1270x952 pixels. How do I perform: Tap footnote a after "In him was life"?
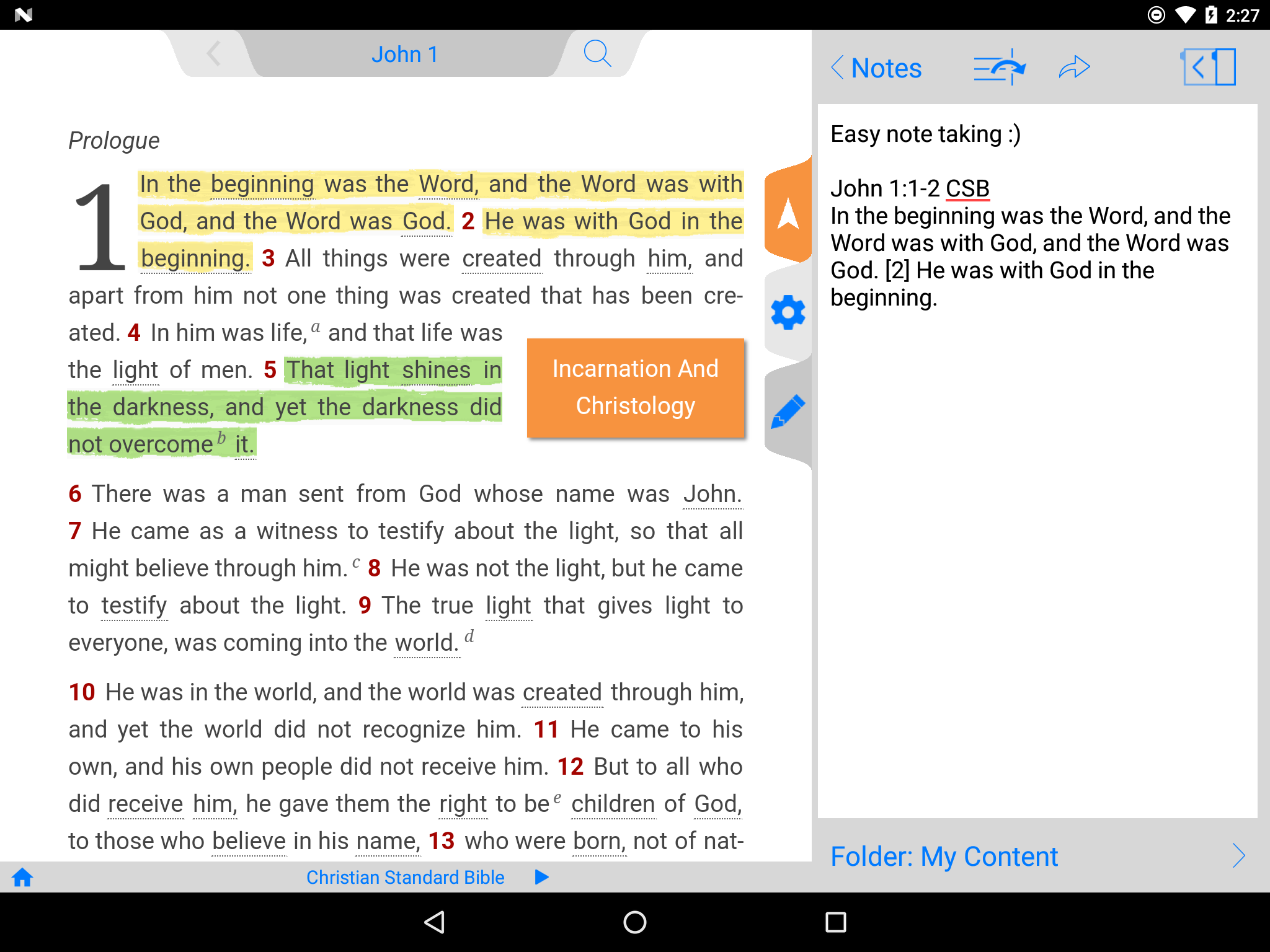pos(316,327)
